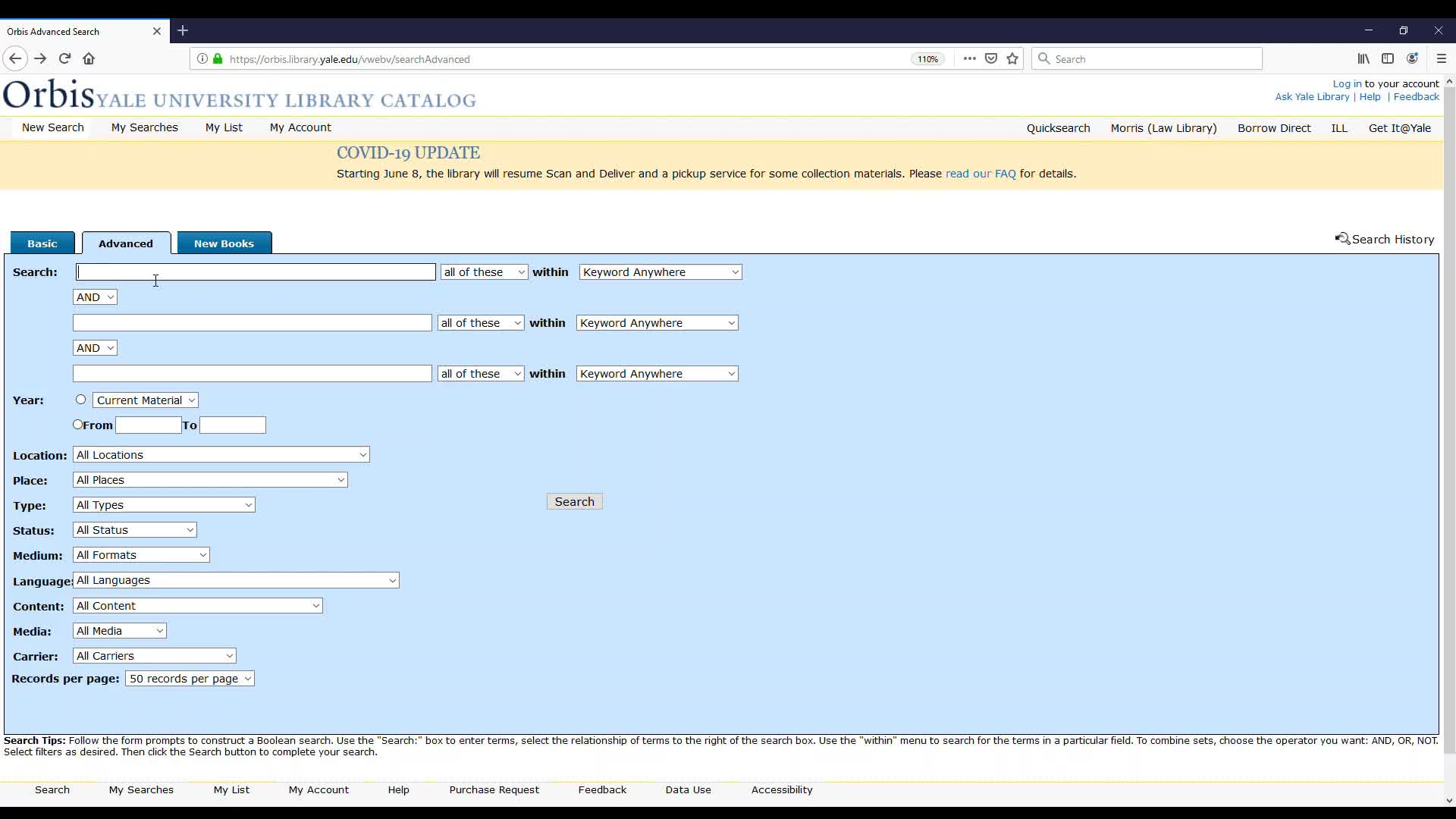Open the second row Keyword Anywhere dropdown

657,323
